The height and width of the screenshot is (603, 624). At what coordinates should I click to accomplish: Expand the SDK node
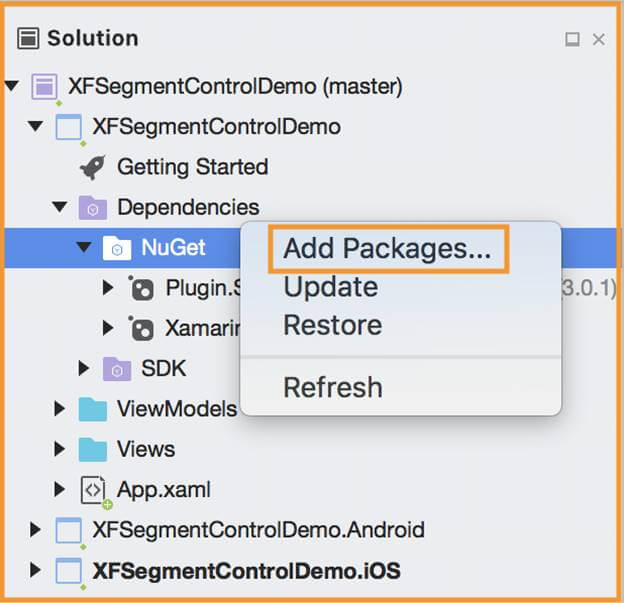[85, 369]
